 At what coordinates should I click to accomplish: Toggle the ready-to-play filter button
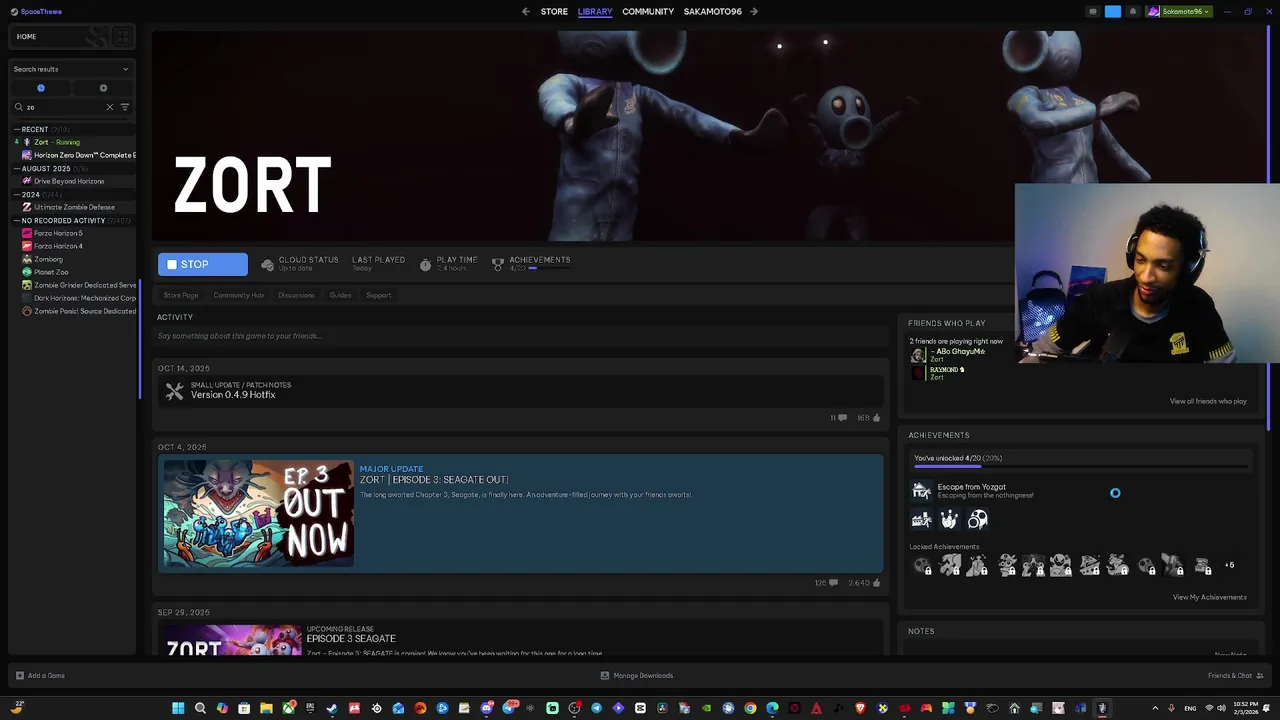[103, 88]
